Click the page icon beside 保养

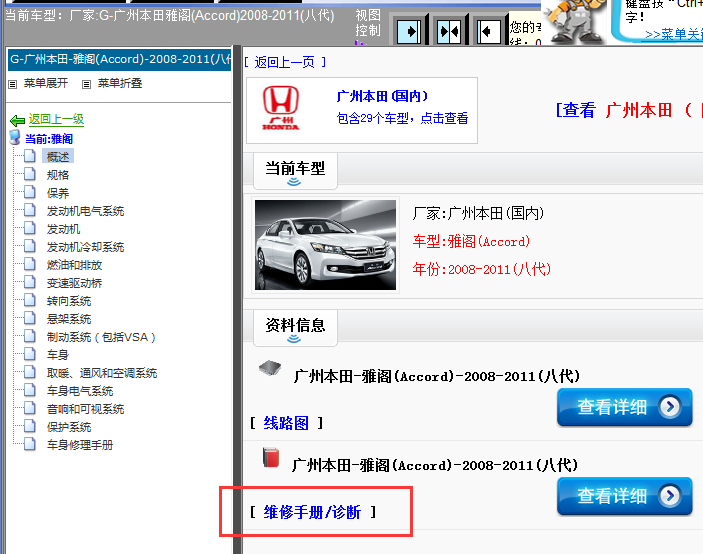(30, 192)
